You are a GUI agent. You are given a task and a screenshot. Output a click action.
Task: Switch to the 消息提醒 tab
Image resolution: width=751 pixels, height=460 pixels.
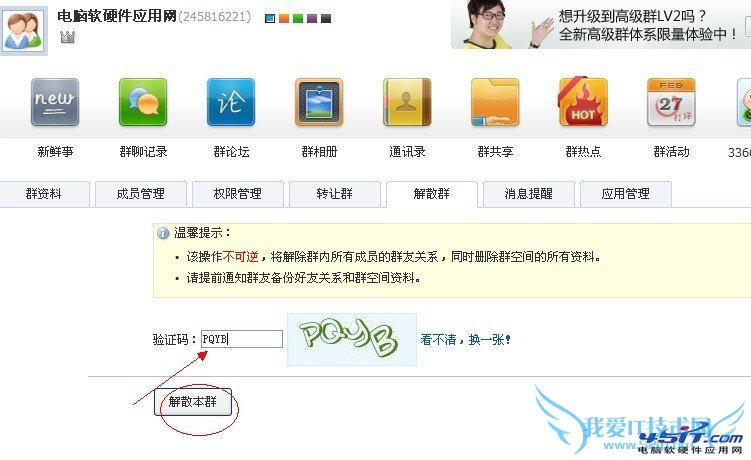529,194
